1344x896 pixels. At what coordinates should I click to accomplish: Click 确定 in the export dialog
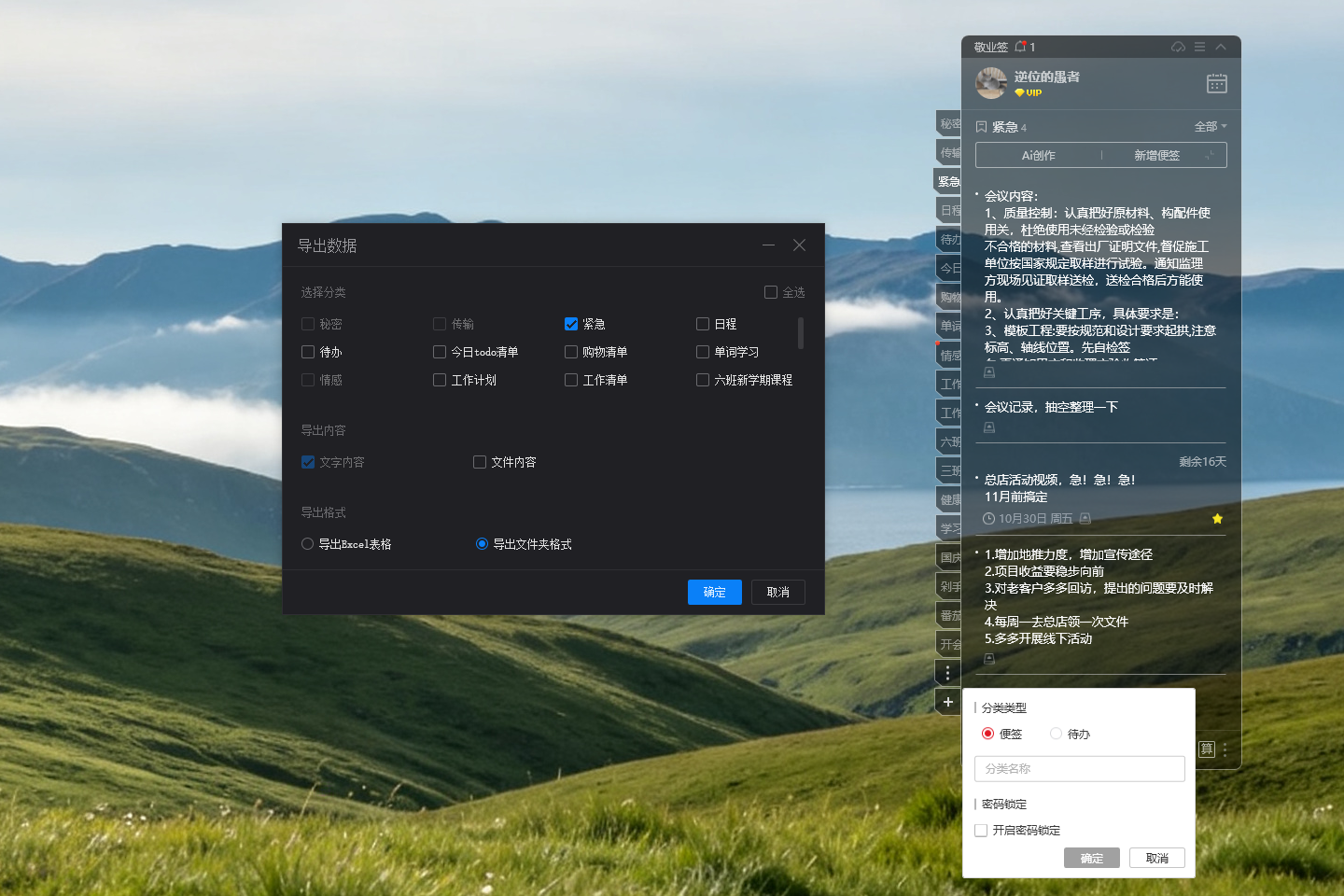click(x=715, y=592)
